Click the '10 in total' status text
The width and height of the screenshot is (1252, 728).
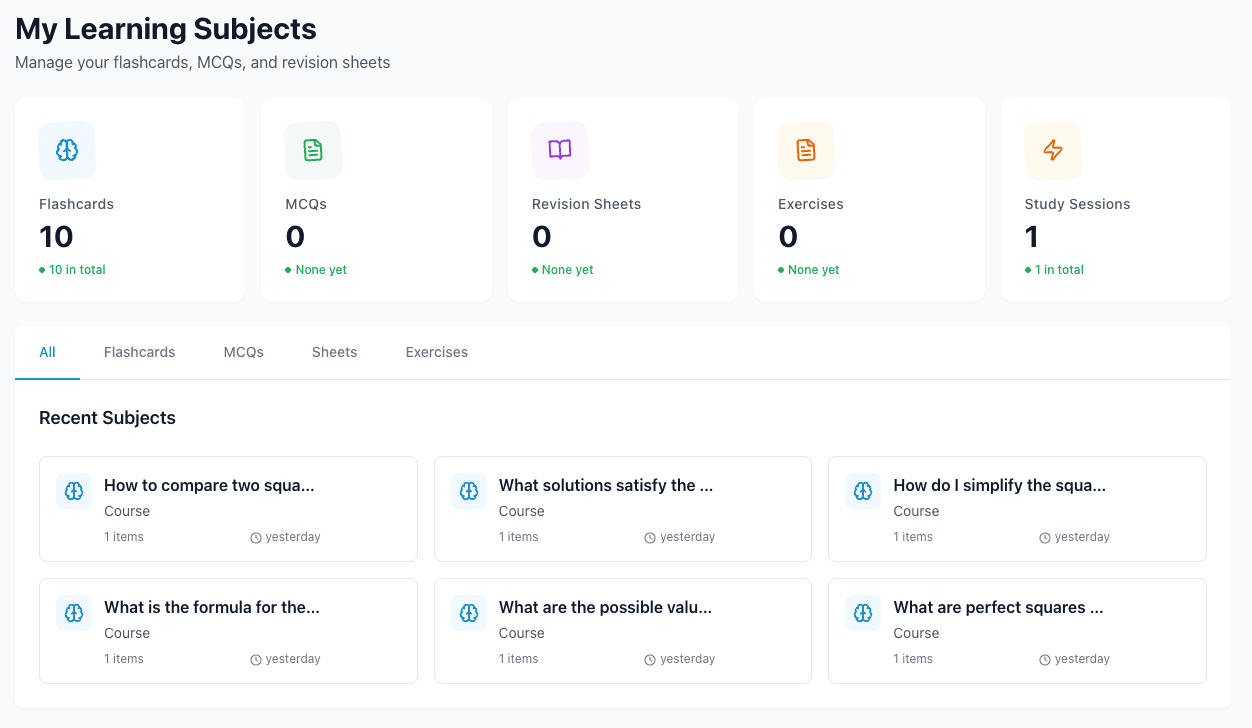coord(77,270)
